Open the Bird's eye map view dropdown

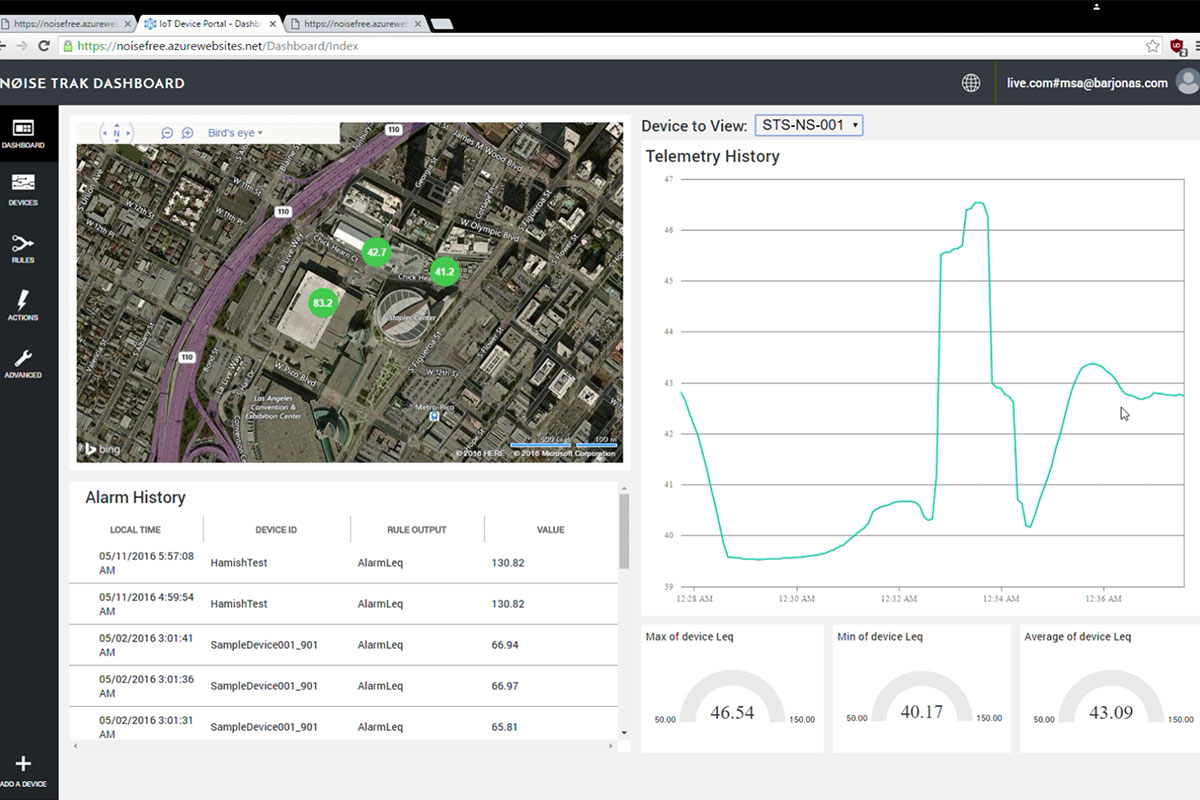235,133
